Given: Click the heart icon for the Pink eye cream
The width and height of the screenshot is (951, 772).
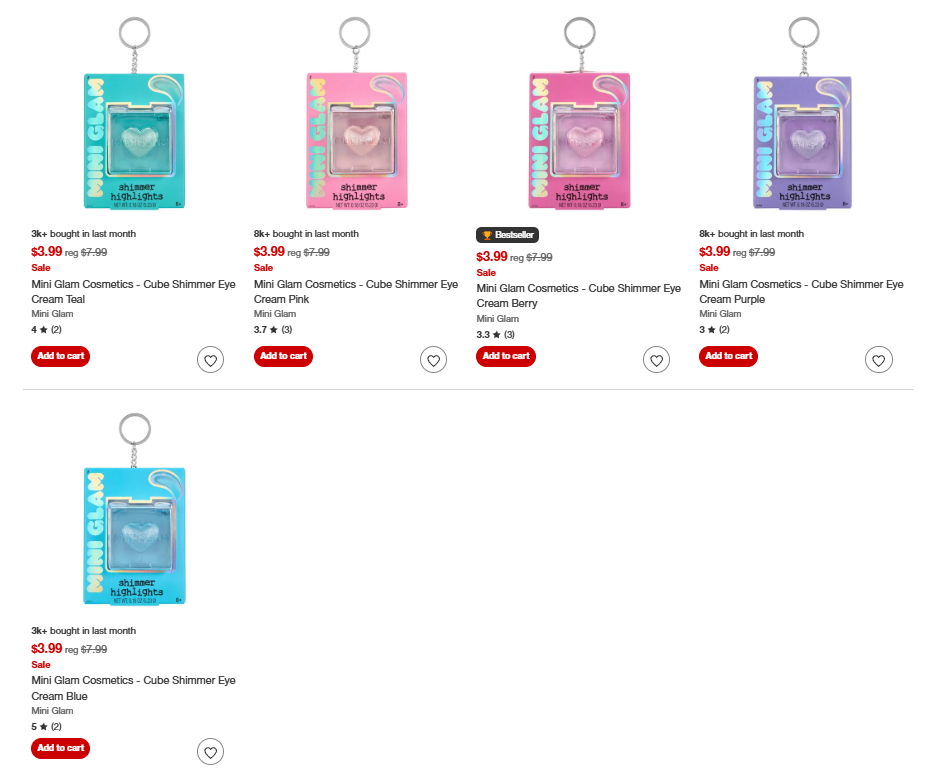Looking at the screenshot, I should click(x=433, y=359).
